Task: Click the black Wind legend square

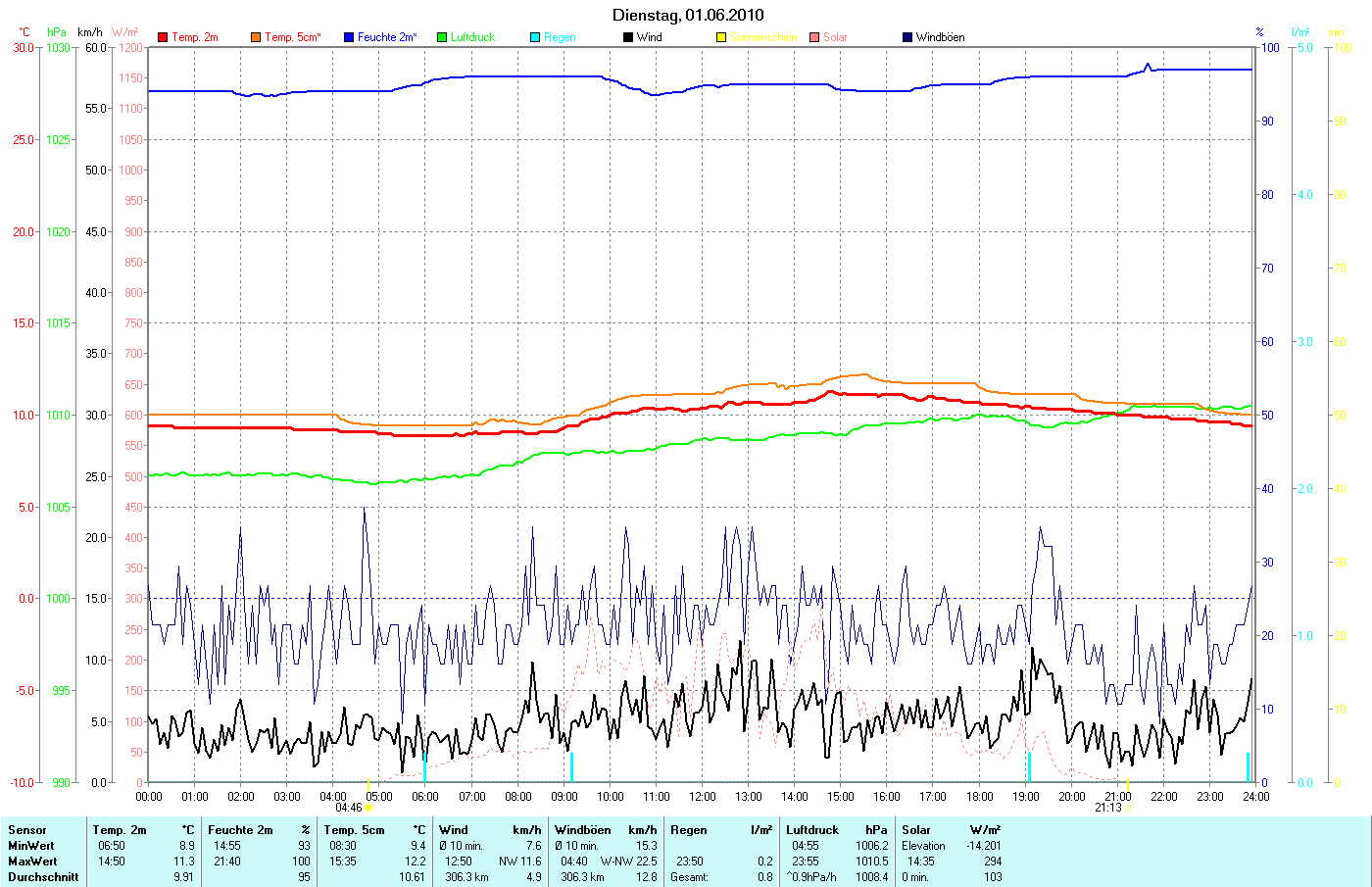Action: coord(628,37)
